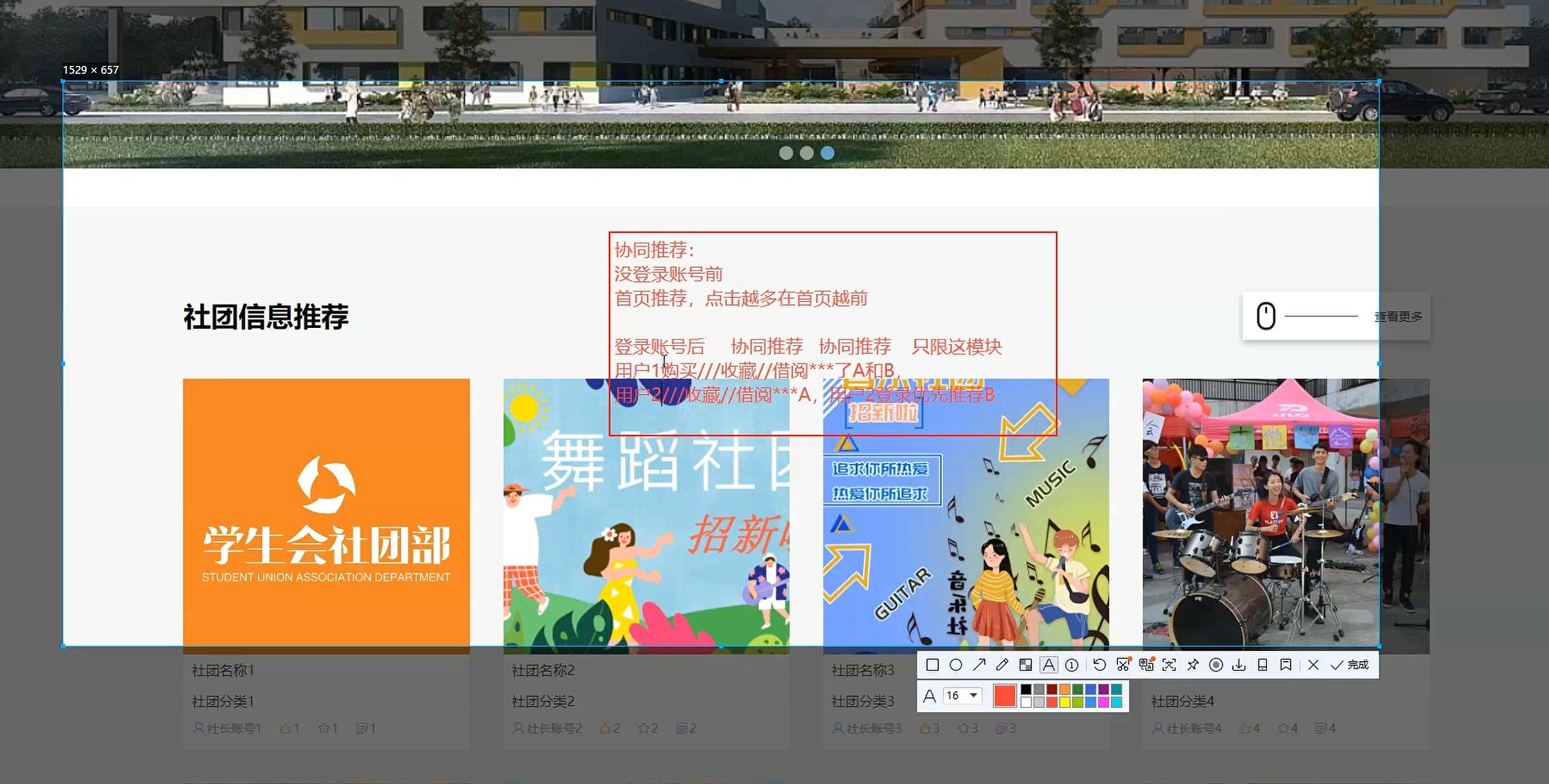The image size is (1549, 784).
Task: Open the 学生会社团部 club image
Action: click(x=327, y=516)
